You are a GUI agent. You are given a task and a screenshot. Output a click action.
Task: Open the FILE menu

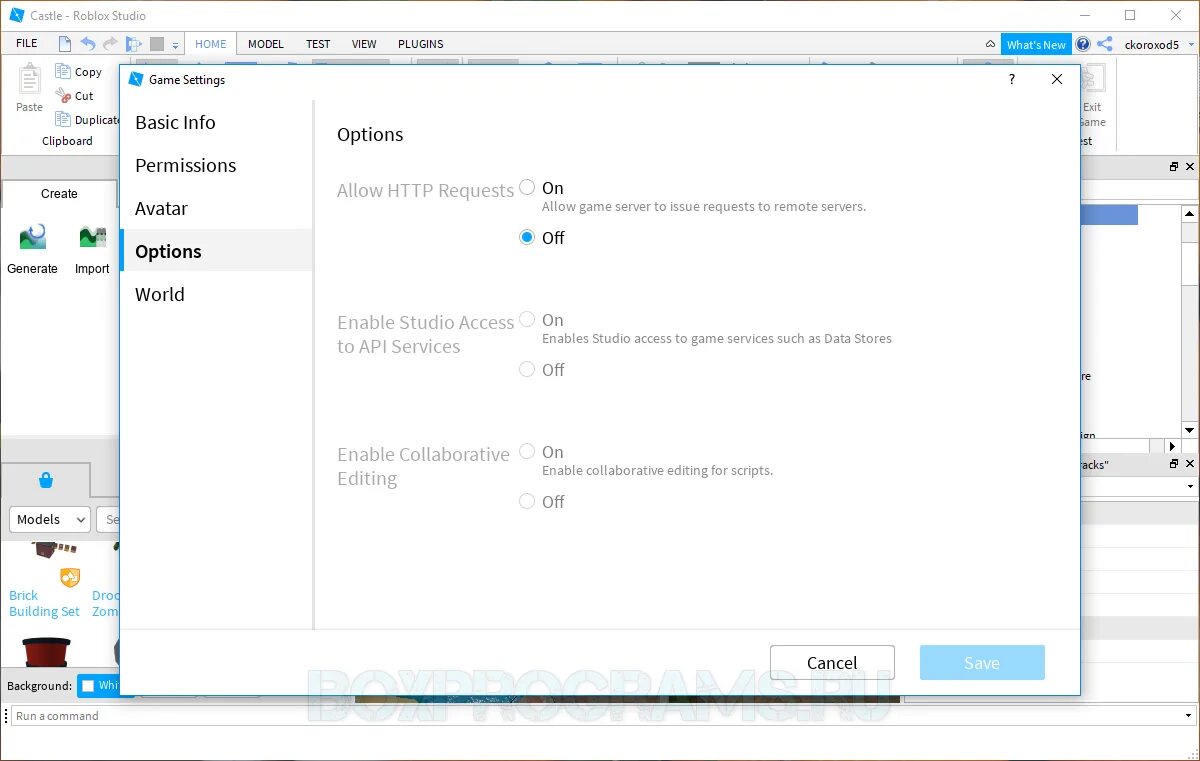27,44
